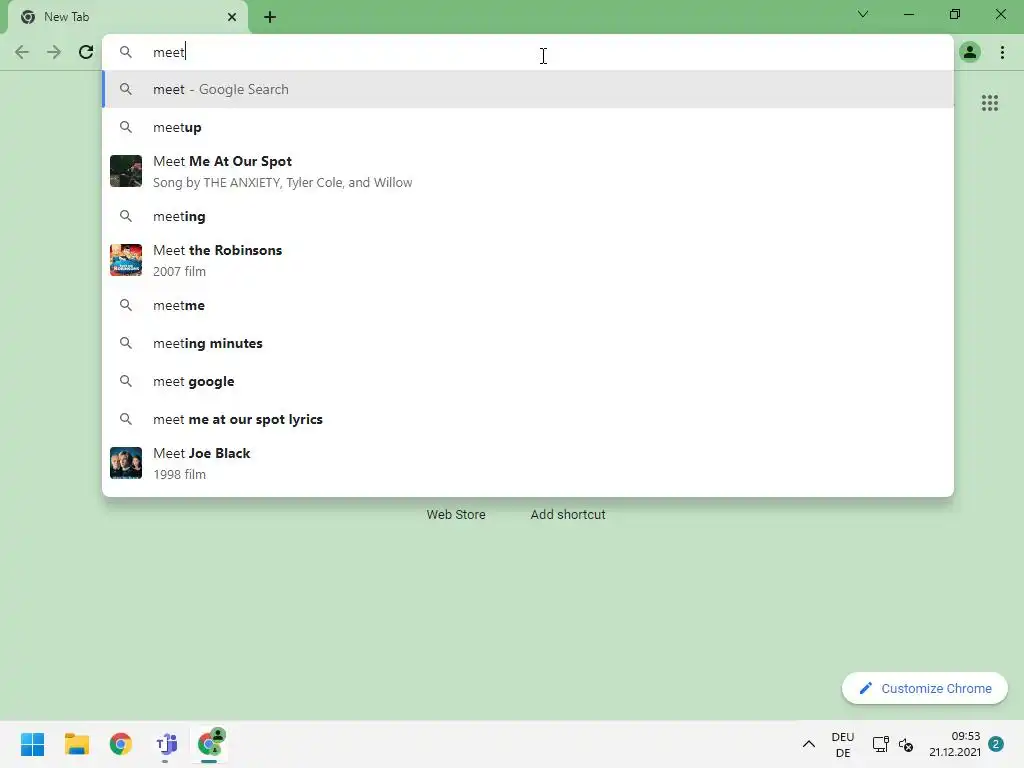Close the New Tab tab
Image resolution: width=1024 pixels, height=768 pixels.
tap(232, 17)
